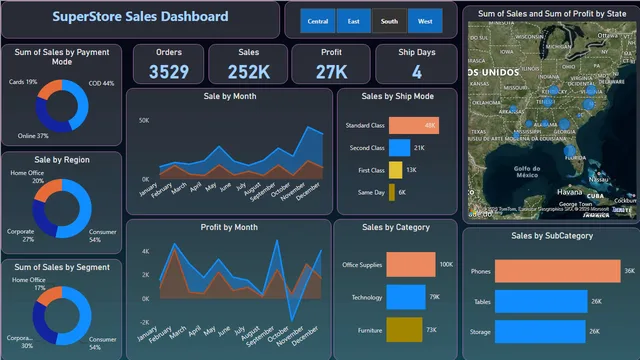Select the Office Supplies category bar
This screenshot has height=360, width=640.
click(x=411, y=264)
